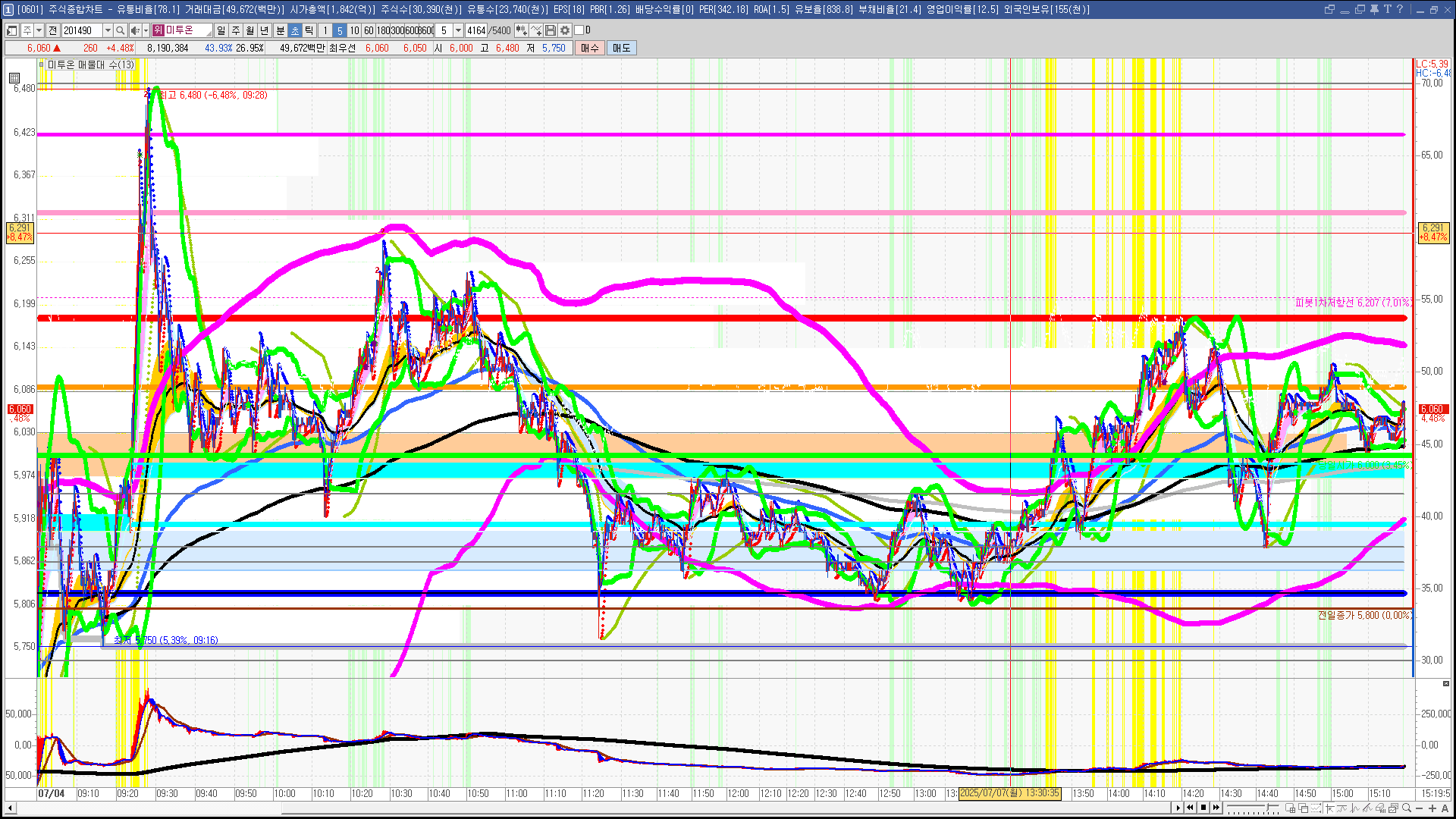
Task: Open the stock code 201490 dropdown
Action: 108,30
